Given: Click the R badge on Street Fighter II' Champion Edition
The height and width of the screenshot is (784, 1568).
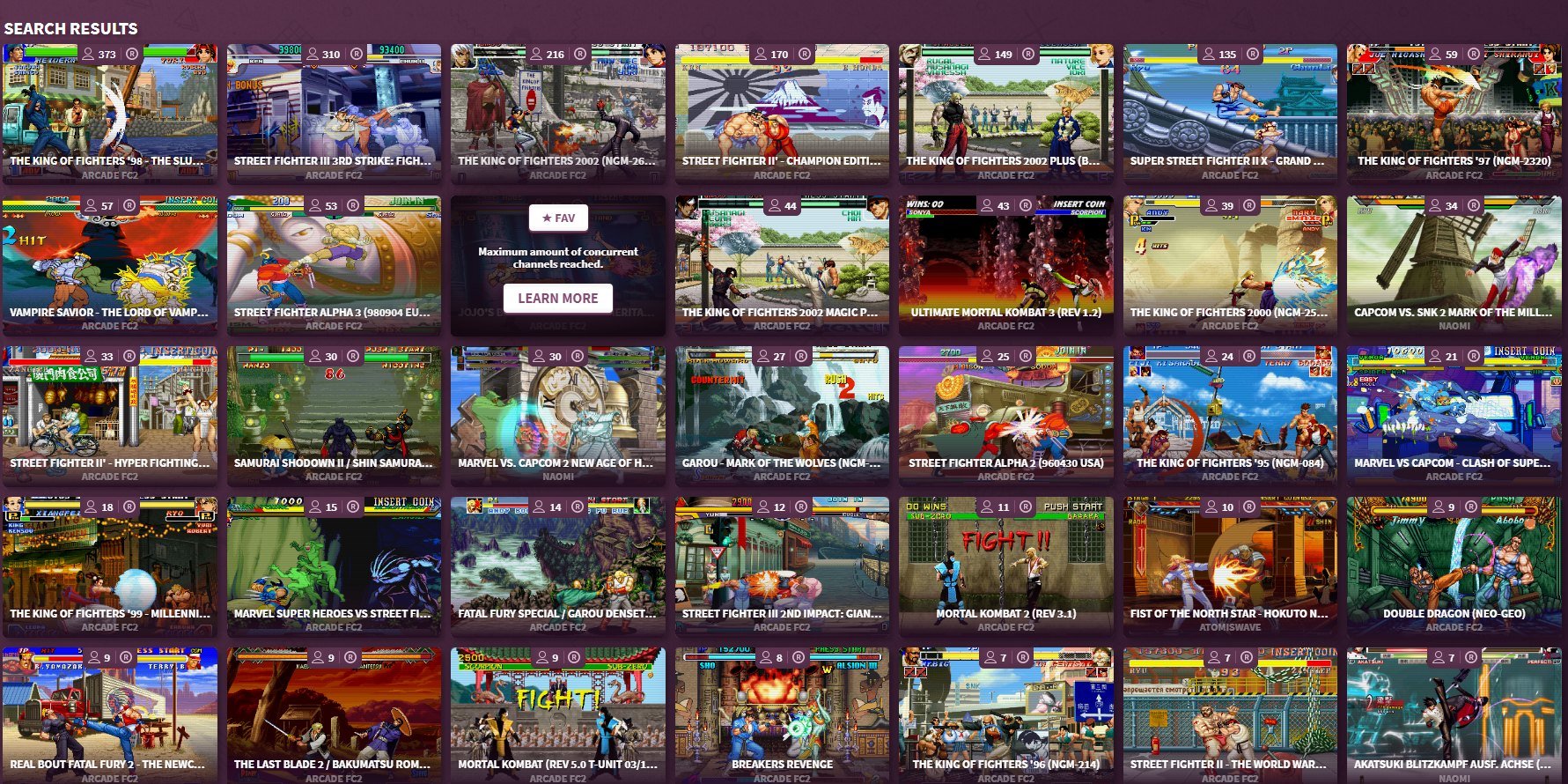Looking at the screenshot, I should (x=805, y=54).
